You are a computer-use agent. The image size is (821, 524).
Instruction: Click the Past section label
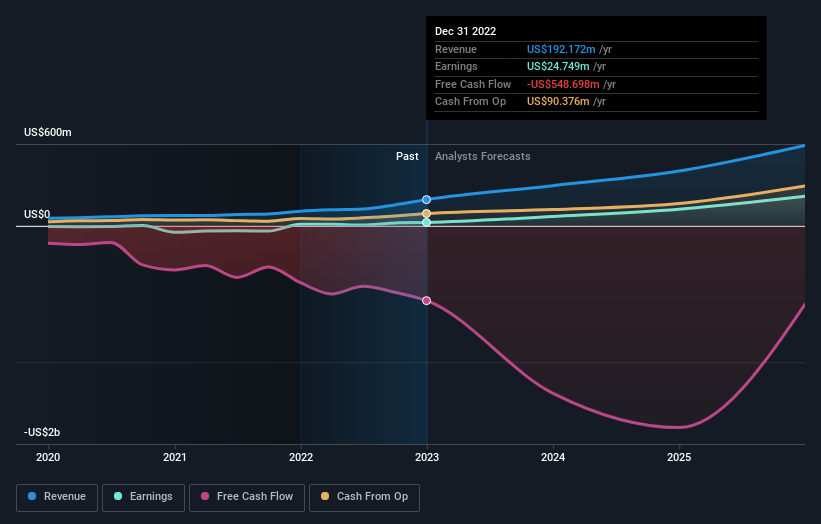(407, 157)
